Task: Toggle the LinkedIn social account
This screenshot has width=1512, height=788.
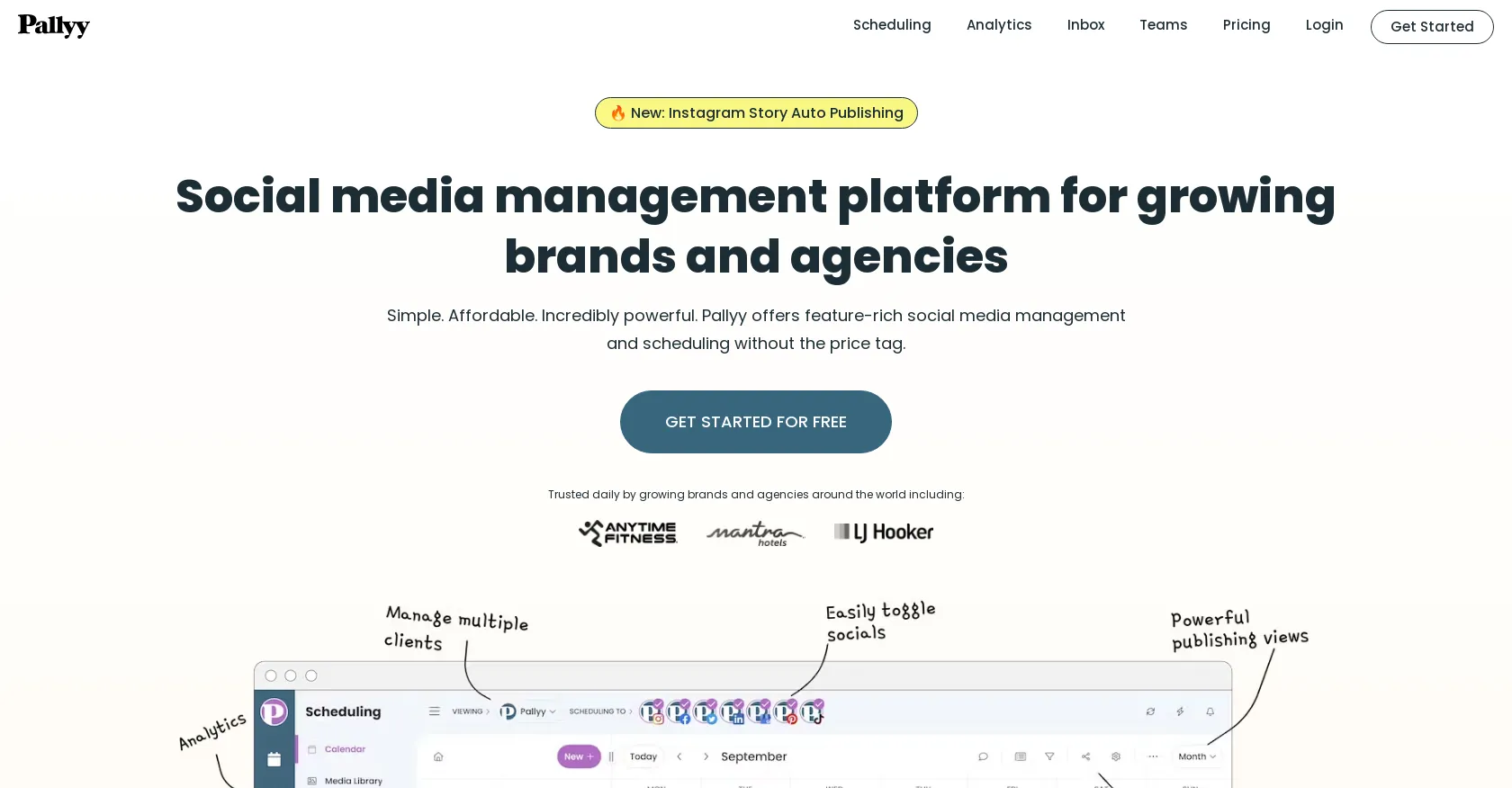Action: tap(732, 712)
